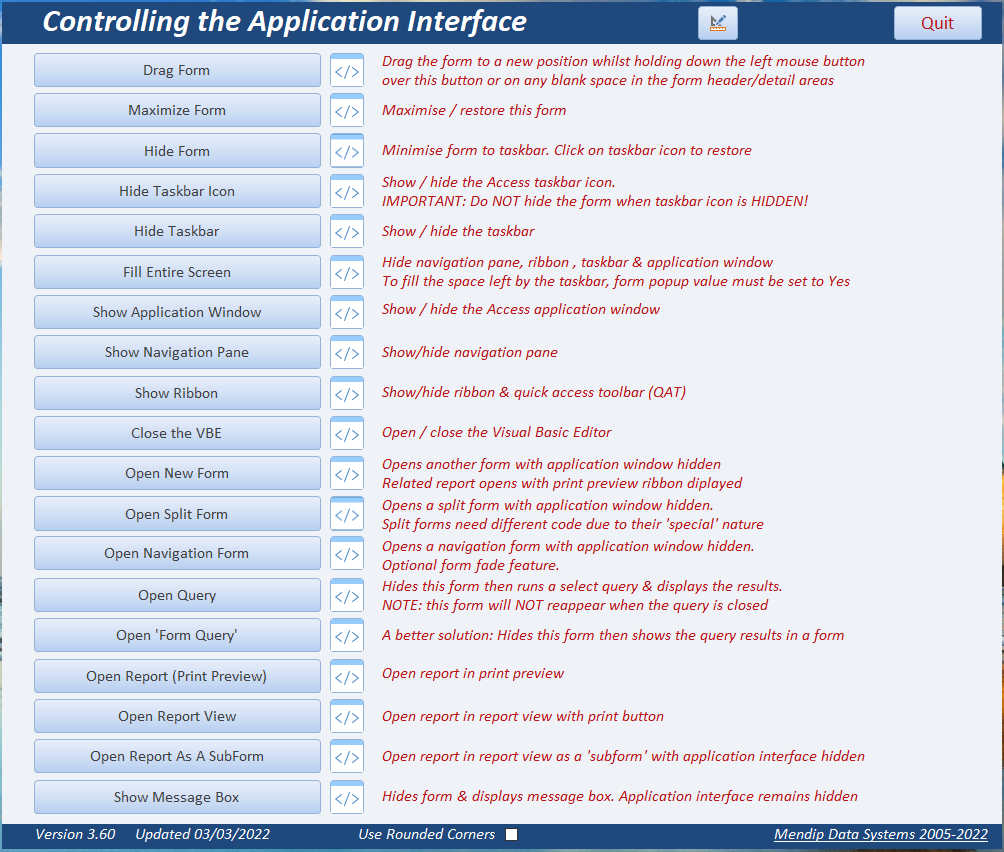Click the Show Application Window button

click(x=177, y=312)
